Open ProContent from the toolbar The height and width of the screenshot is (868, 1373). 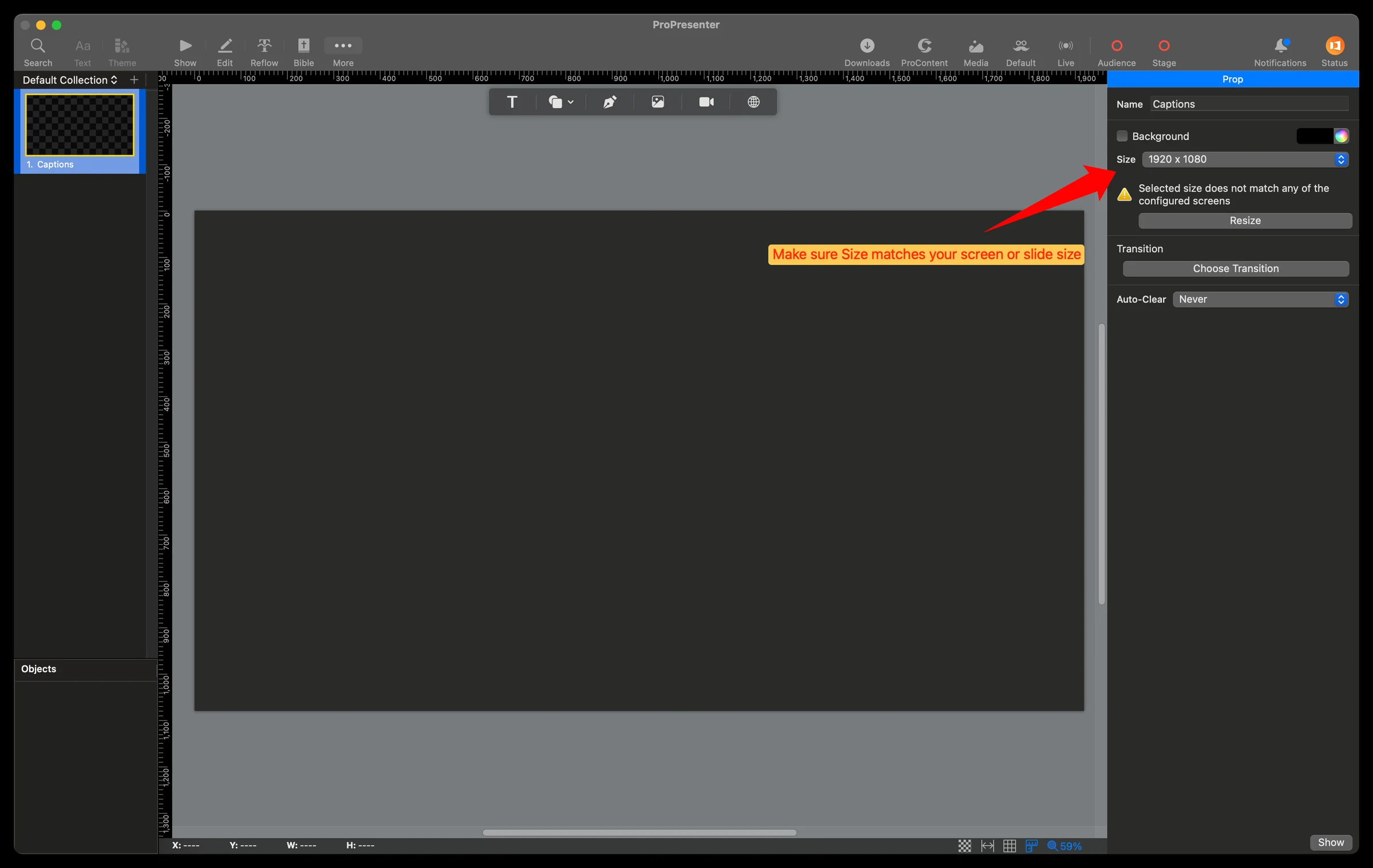[x=924, y=51]
